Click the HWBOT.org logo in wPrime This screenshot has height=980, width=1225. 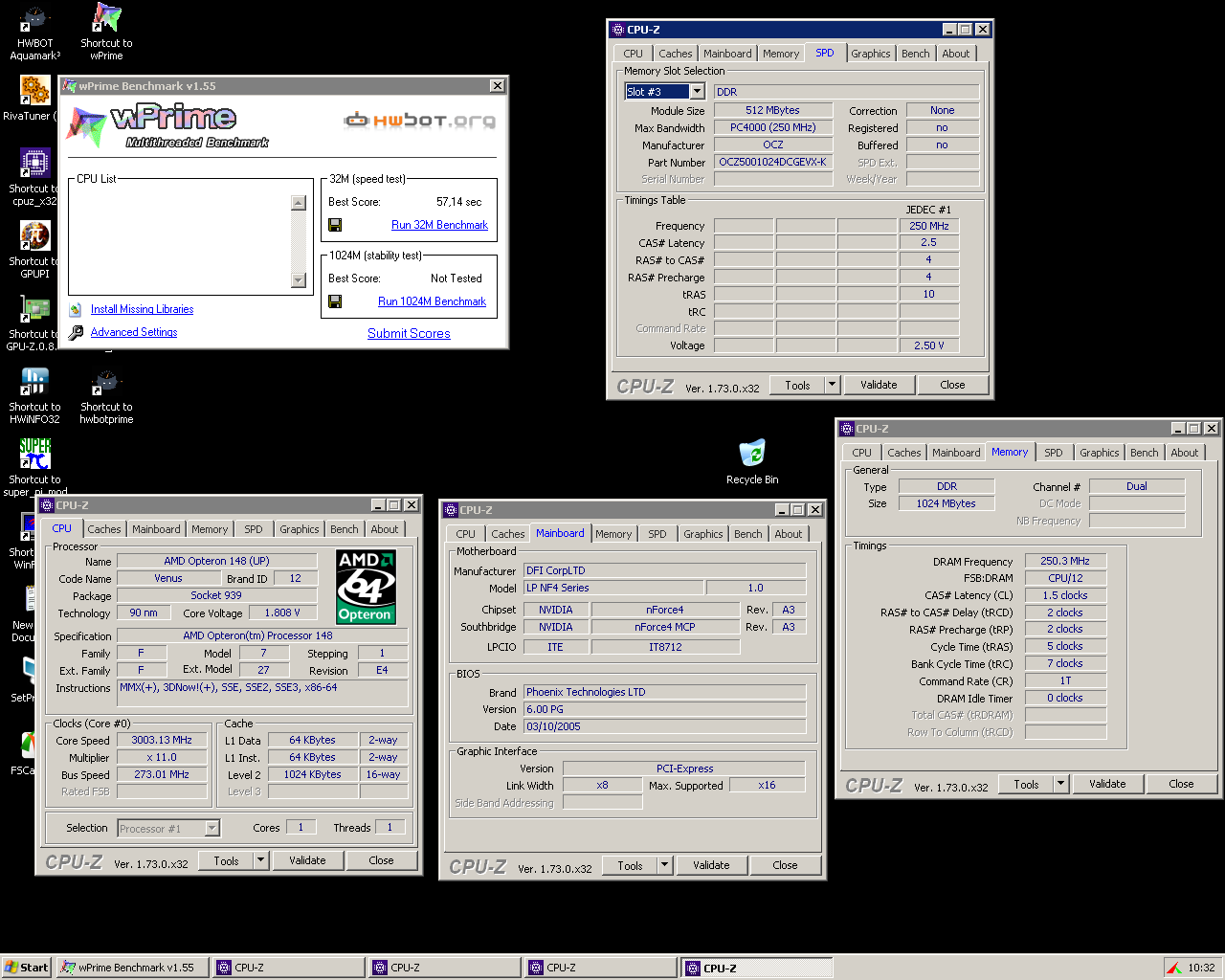(420, 120)
